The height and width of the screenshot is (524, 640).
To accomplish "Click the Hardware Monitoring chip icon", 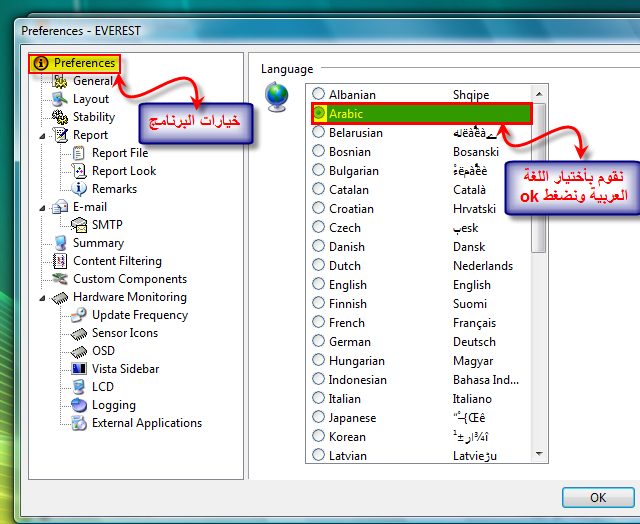I will point(60,298).
